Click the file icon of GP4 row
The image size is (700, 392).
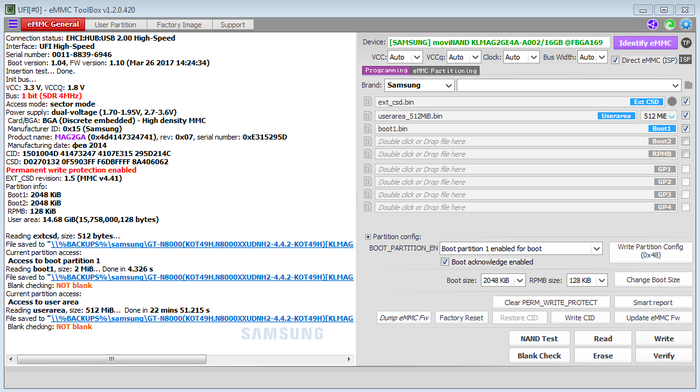368,207
